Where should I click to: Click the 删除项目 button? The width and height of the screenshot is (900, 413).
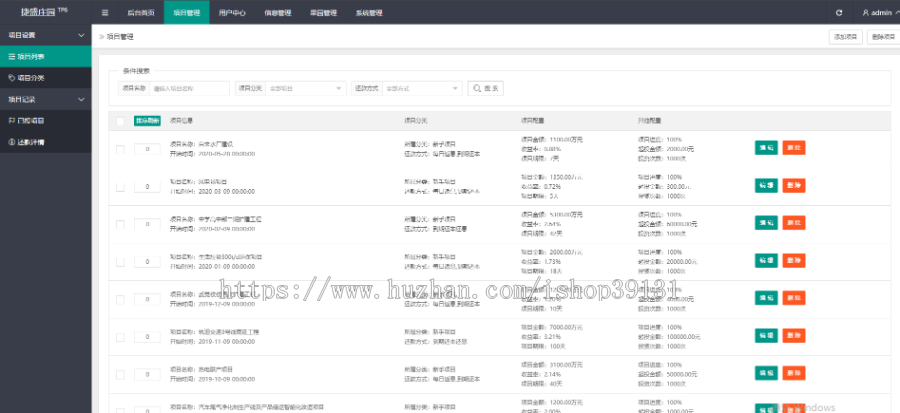(883, 37)
